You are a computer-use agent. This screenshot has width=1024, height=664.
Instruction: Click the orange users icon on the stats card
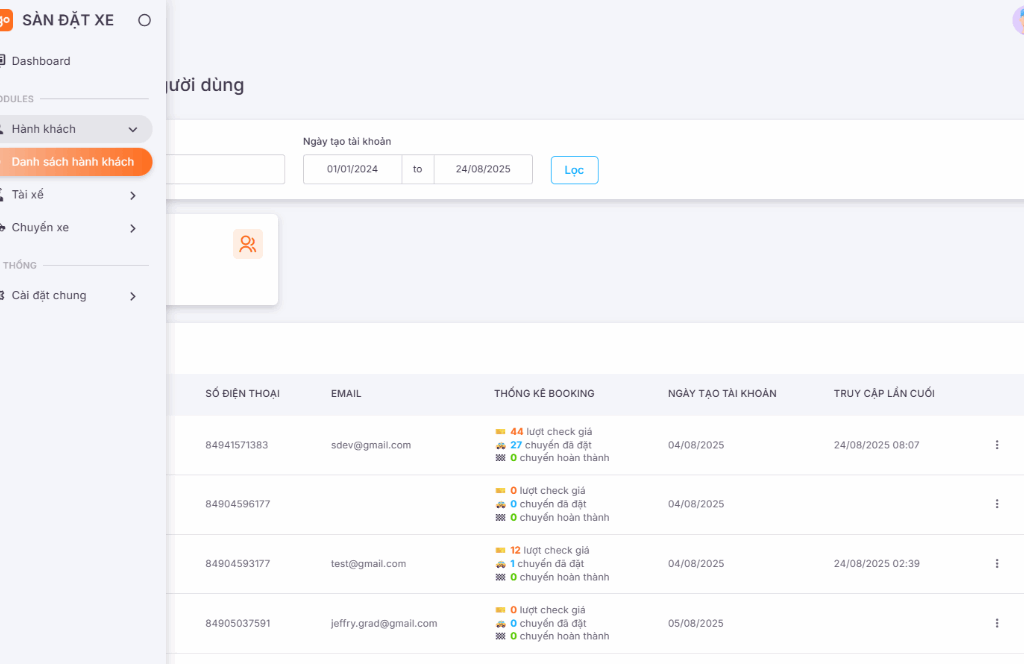tap(247, 244)
